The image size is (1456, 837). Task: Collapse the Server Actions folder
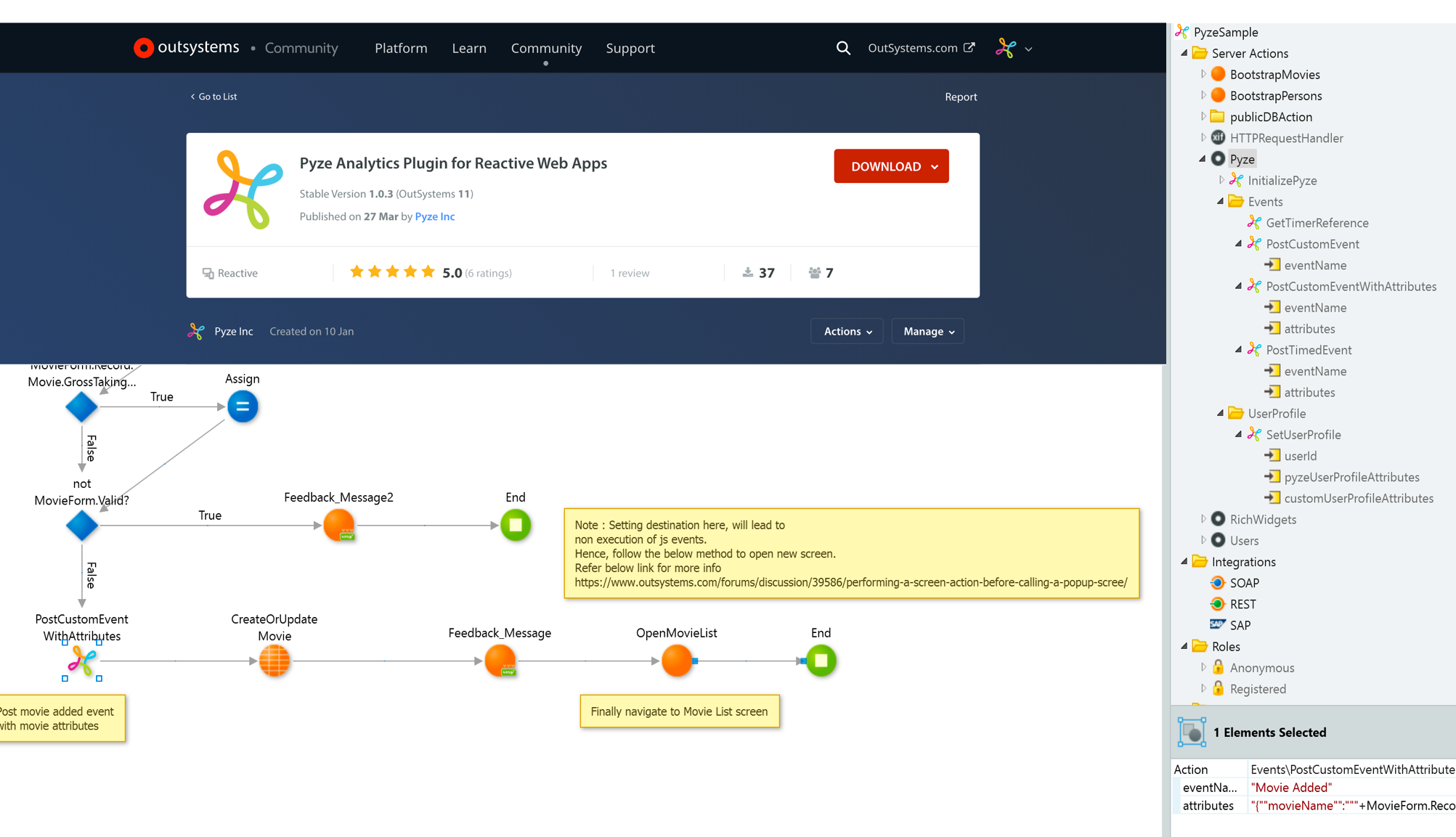pyautogui.click(x=1184, y=52)
